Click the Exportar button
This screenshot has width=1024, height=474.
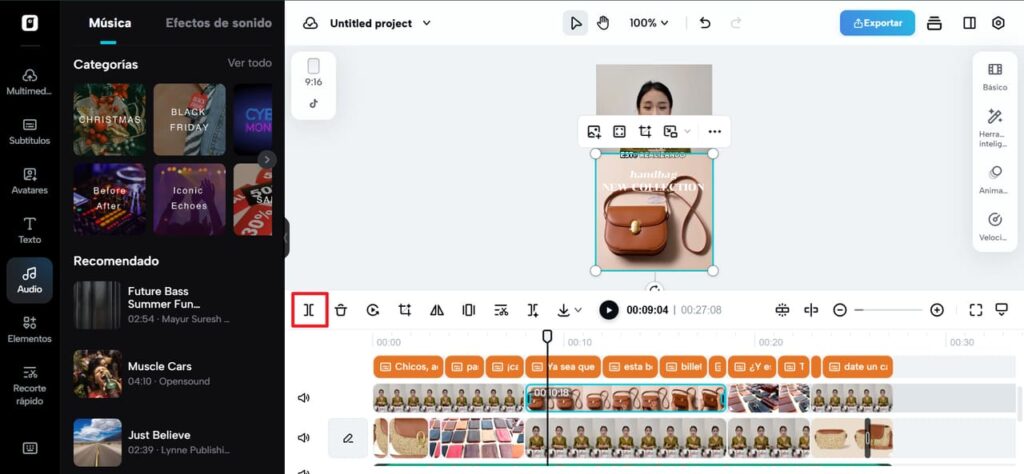[877, 23]
